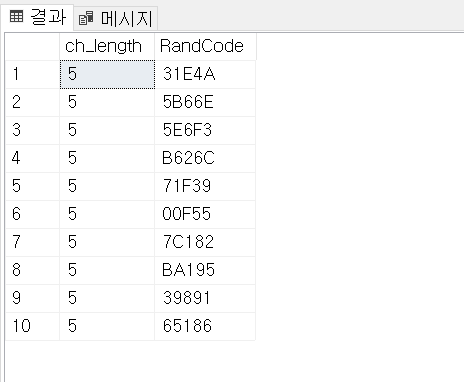Click ch_length cell beside 00F55

coord(107,214)
